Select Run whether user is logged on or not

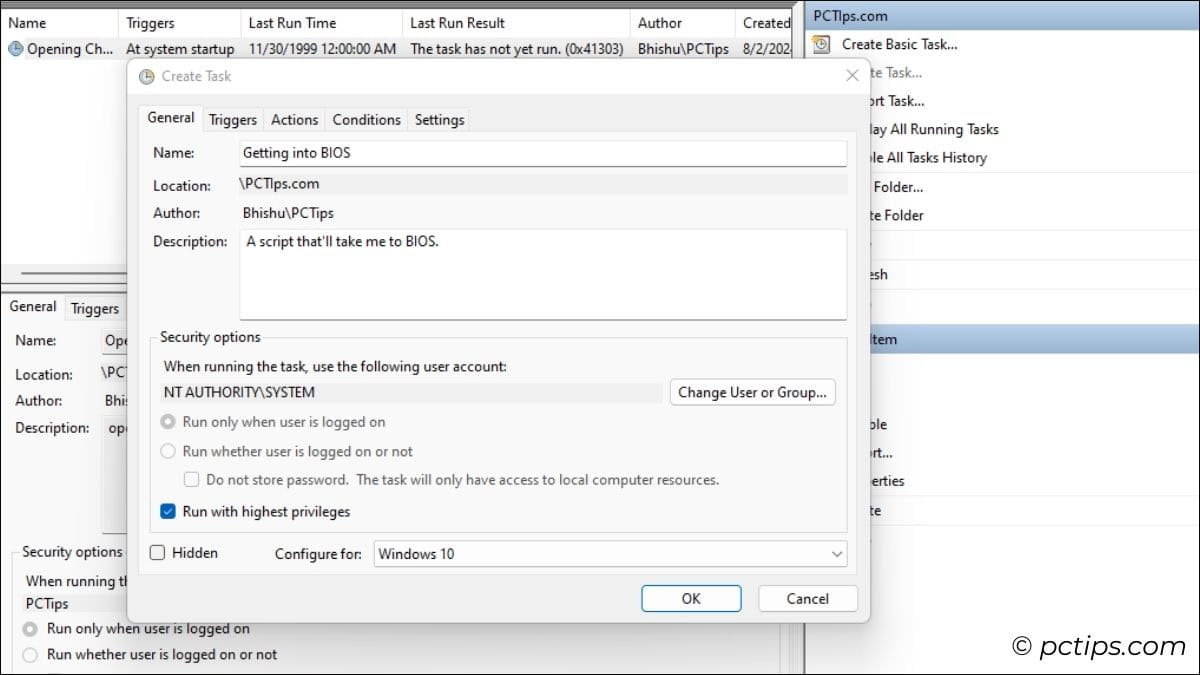[170, 450]
